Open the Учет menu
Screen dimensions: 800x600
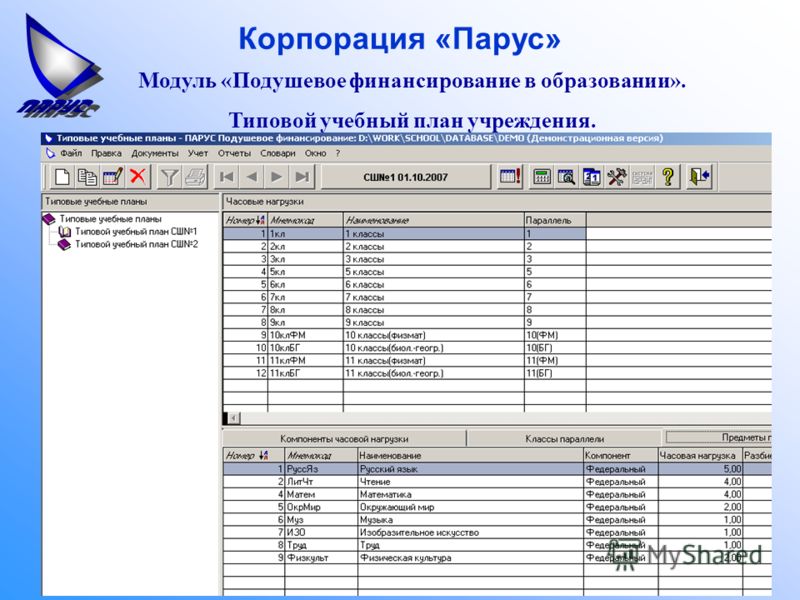coord(197,153)
